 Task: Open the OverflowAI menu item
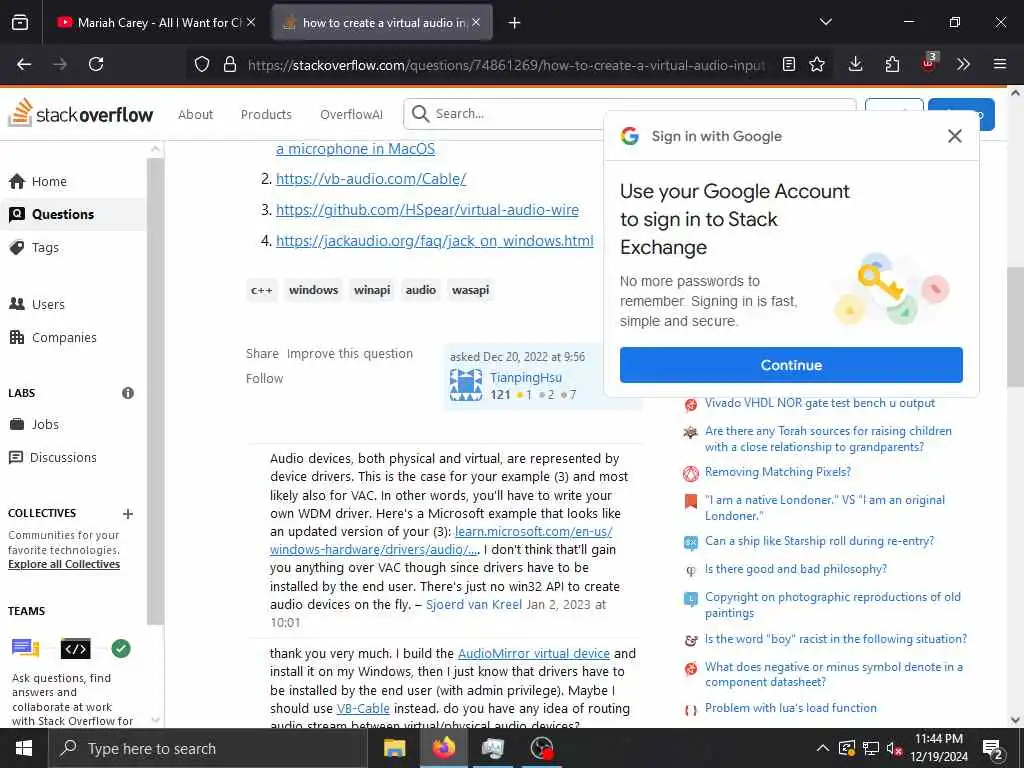click(351, 114)
